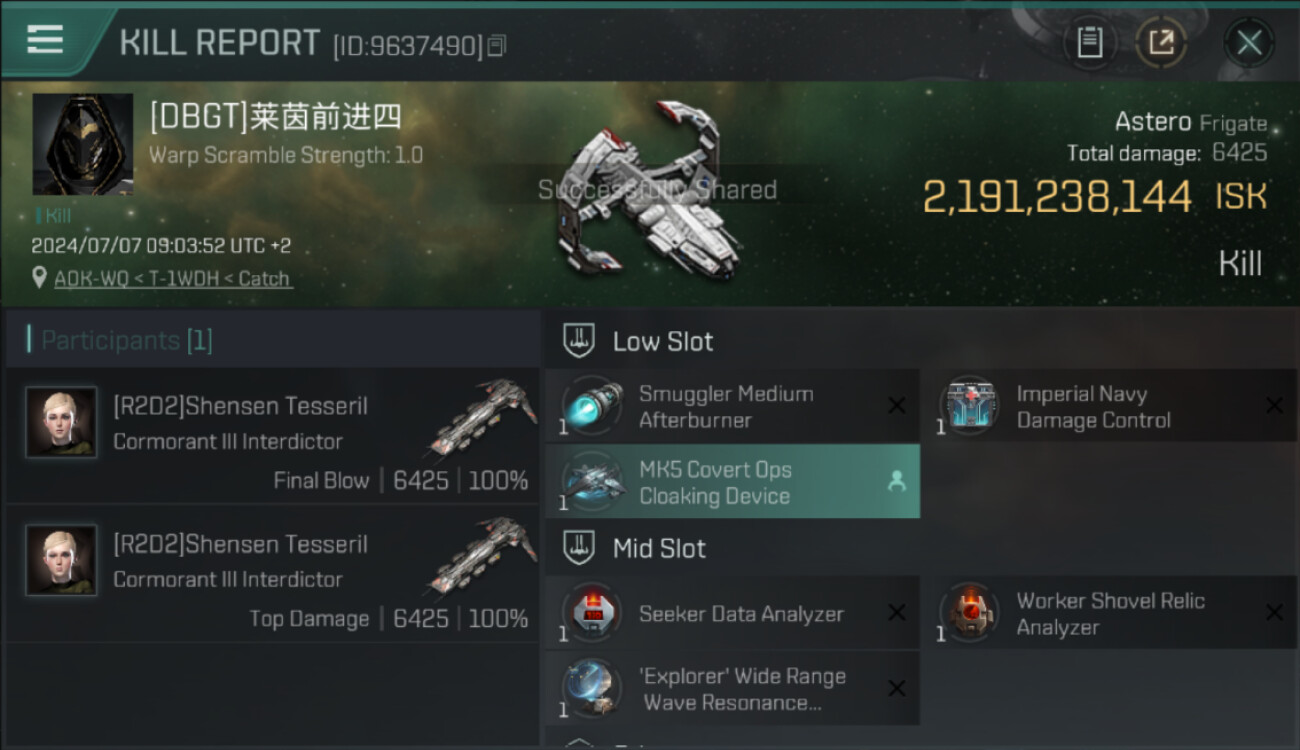Click the share kill report icon
Screen dimensions: 1300x750
1161,43
